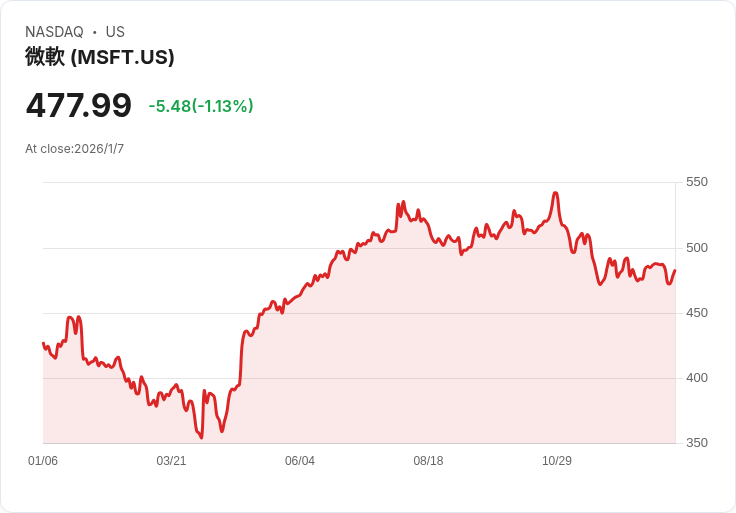The image size is (736, 513).
Task: Click the NASDAQ exchange label
Action: pyautogui.click(x=54, y=32)
